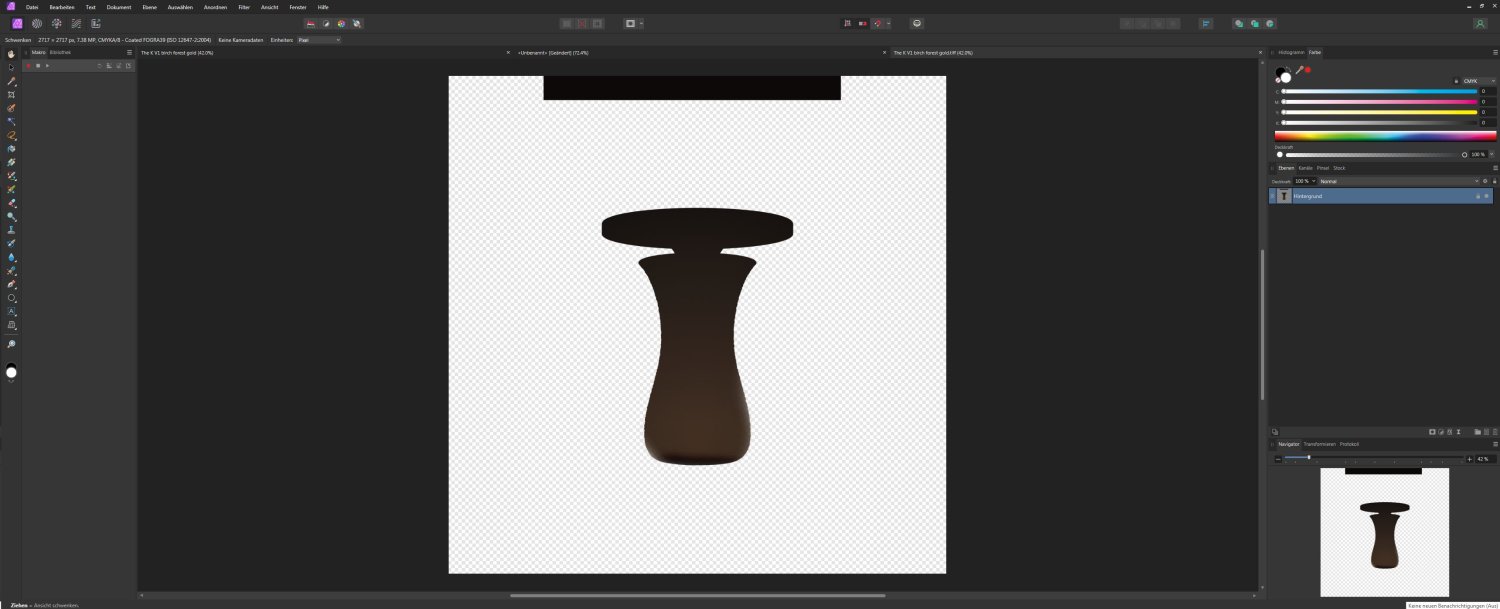Toggle the lock on Hintergrund layer
1500x609 pixels.
pos(1477,196)
